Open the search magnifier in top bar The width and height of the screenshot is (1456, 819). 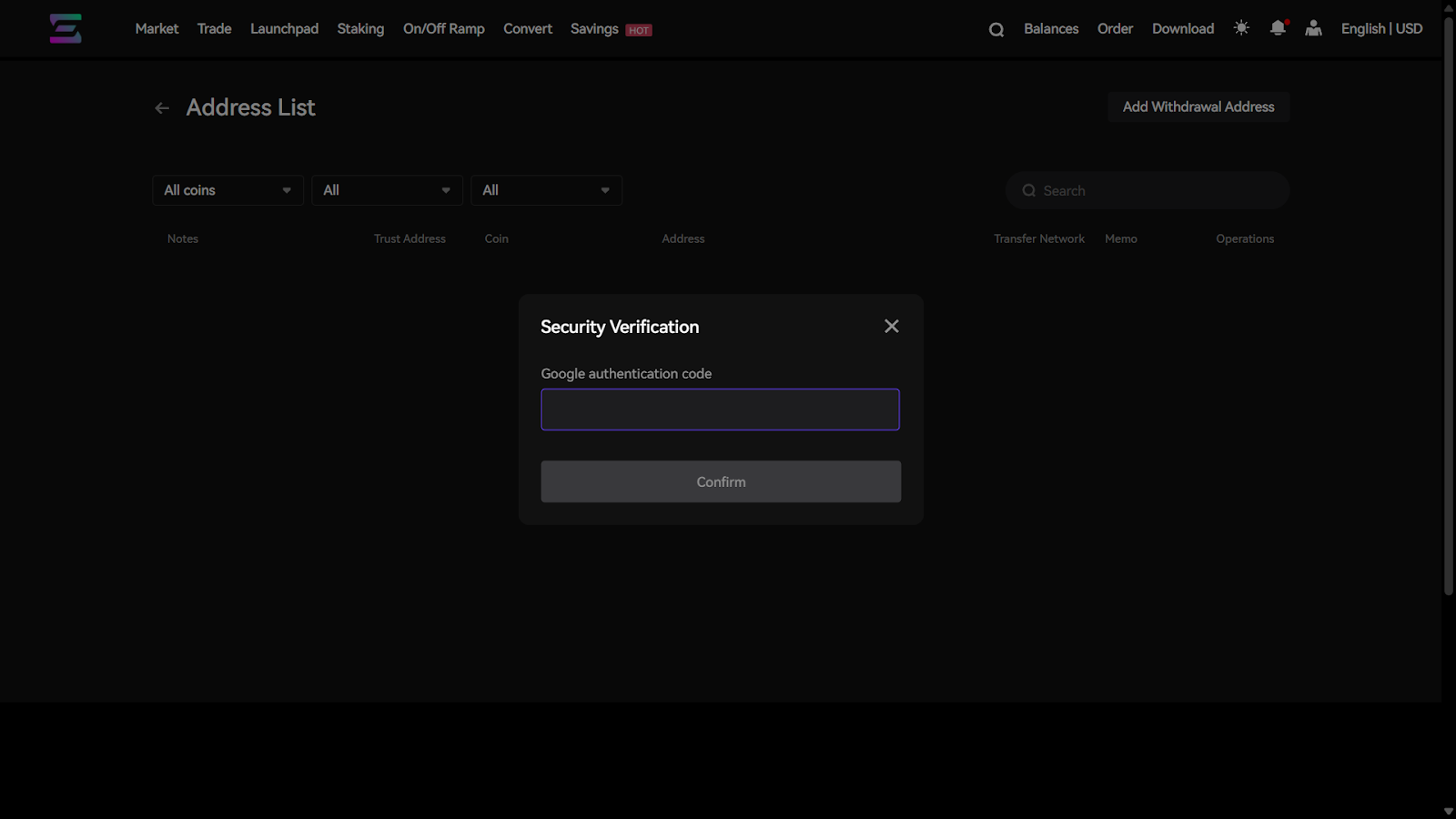click(996, 30)
